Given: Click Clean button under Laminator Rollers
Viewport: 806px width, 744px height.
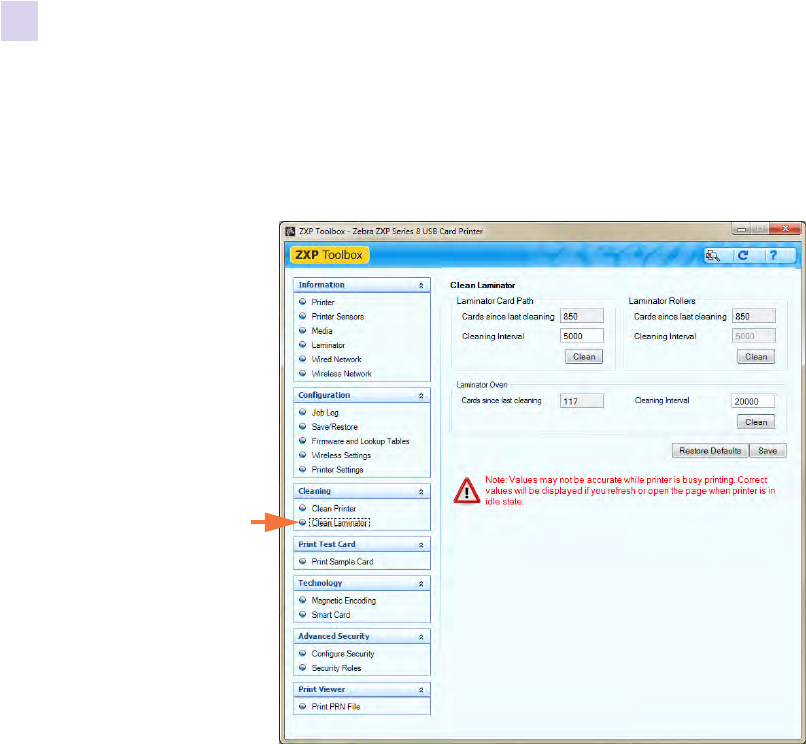Looking at the screenshot, I should tap(756, 357).
